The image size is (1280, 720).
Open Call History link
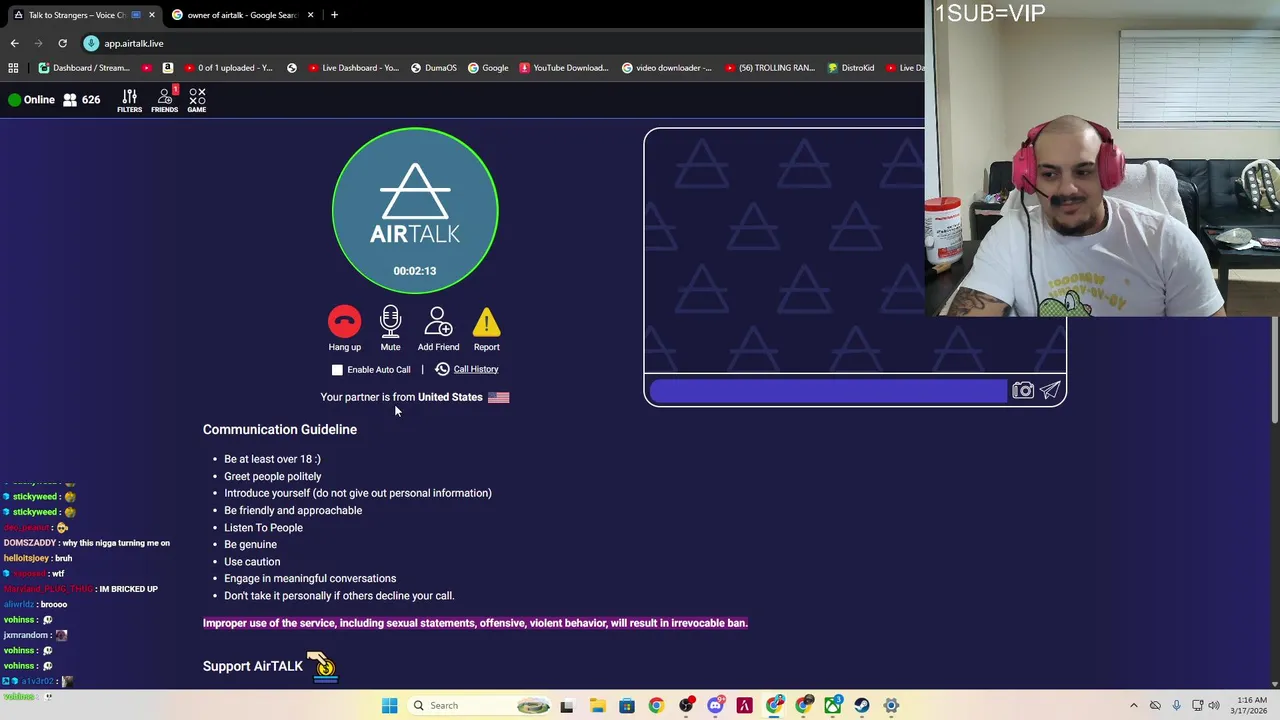coord(475,369)
